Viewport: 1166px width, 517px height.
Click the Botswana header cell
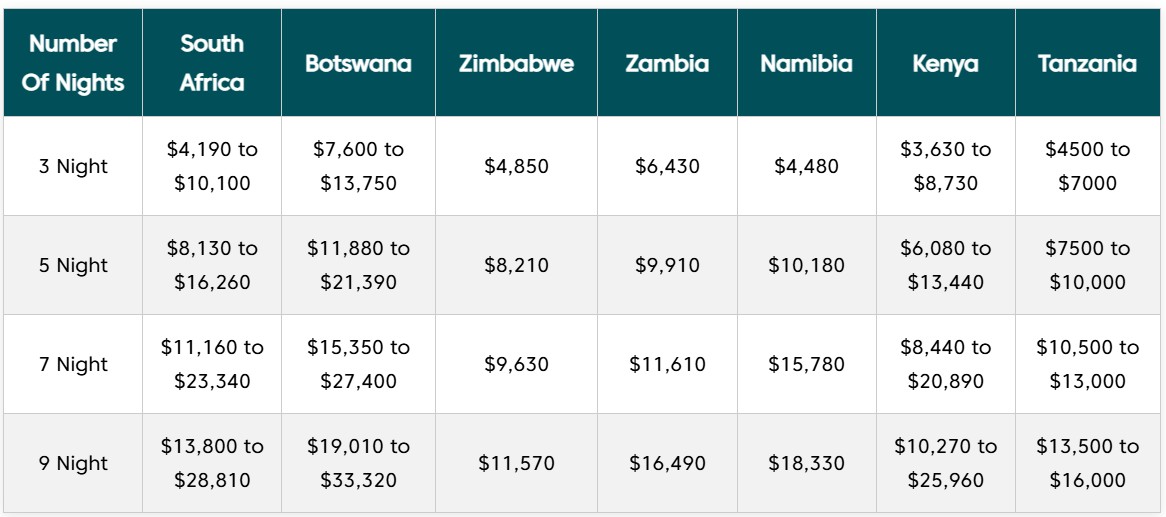point(358,63)
